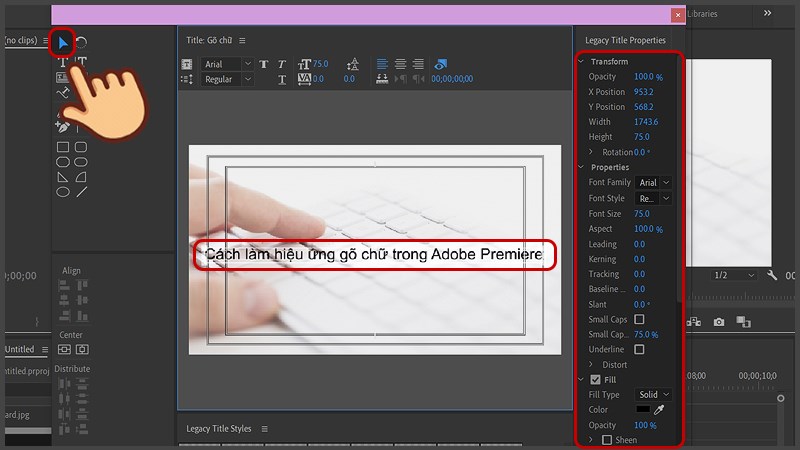This screenshot has width=800, height=450.
Task: Open the 1/2 playback resolution dropdown
Action: click(734, 275)
